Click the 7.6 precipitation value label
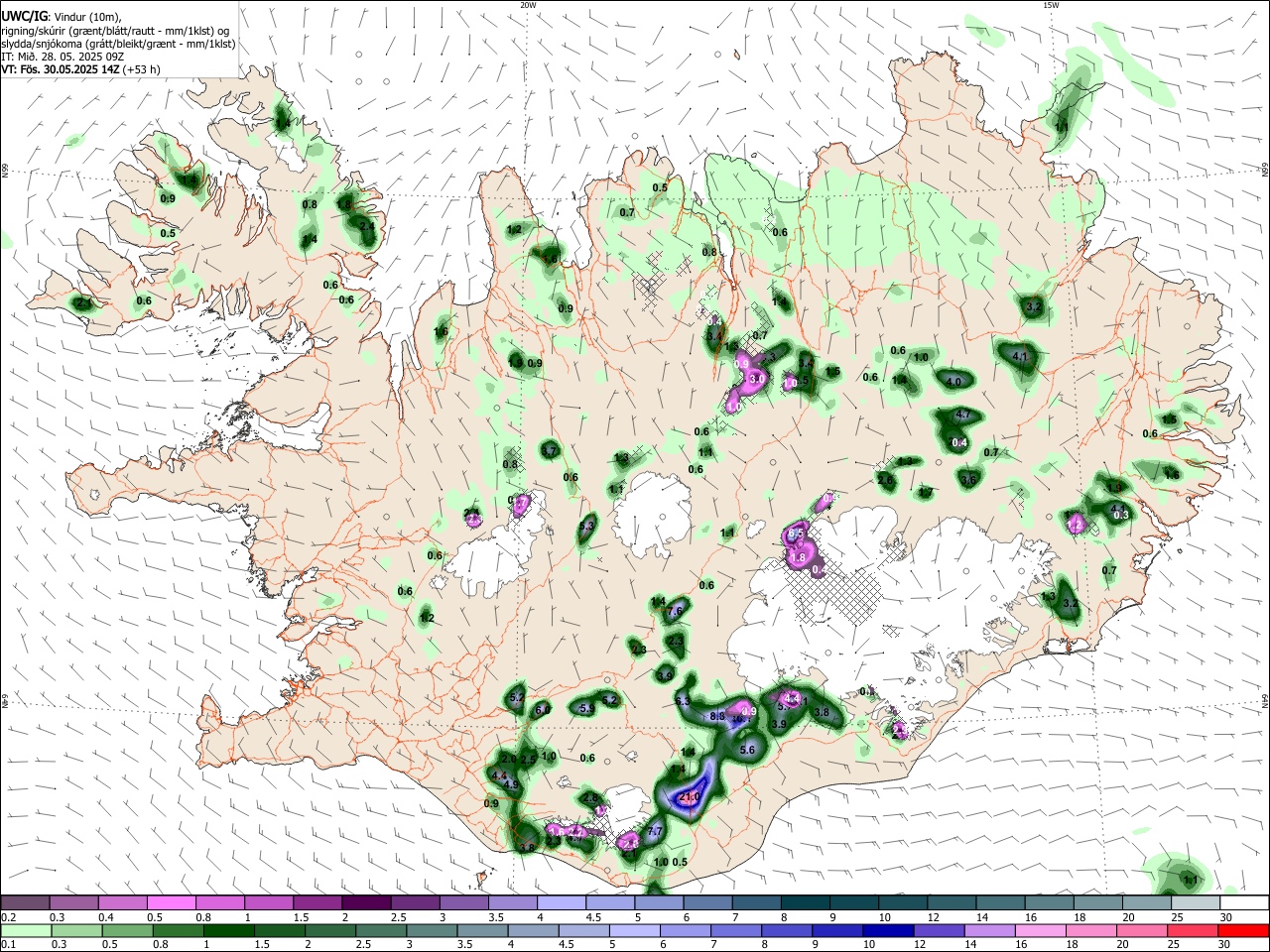 (x=675, y=612)
